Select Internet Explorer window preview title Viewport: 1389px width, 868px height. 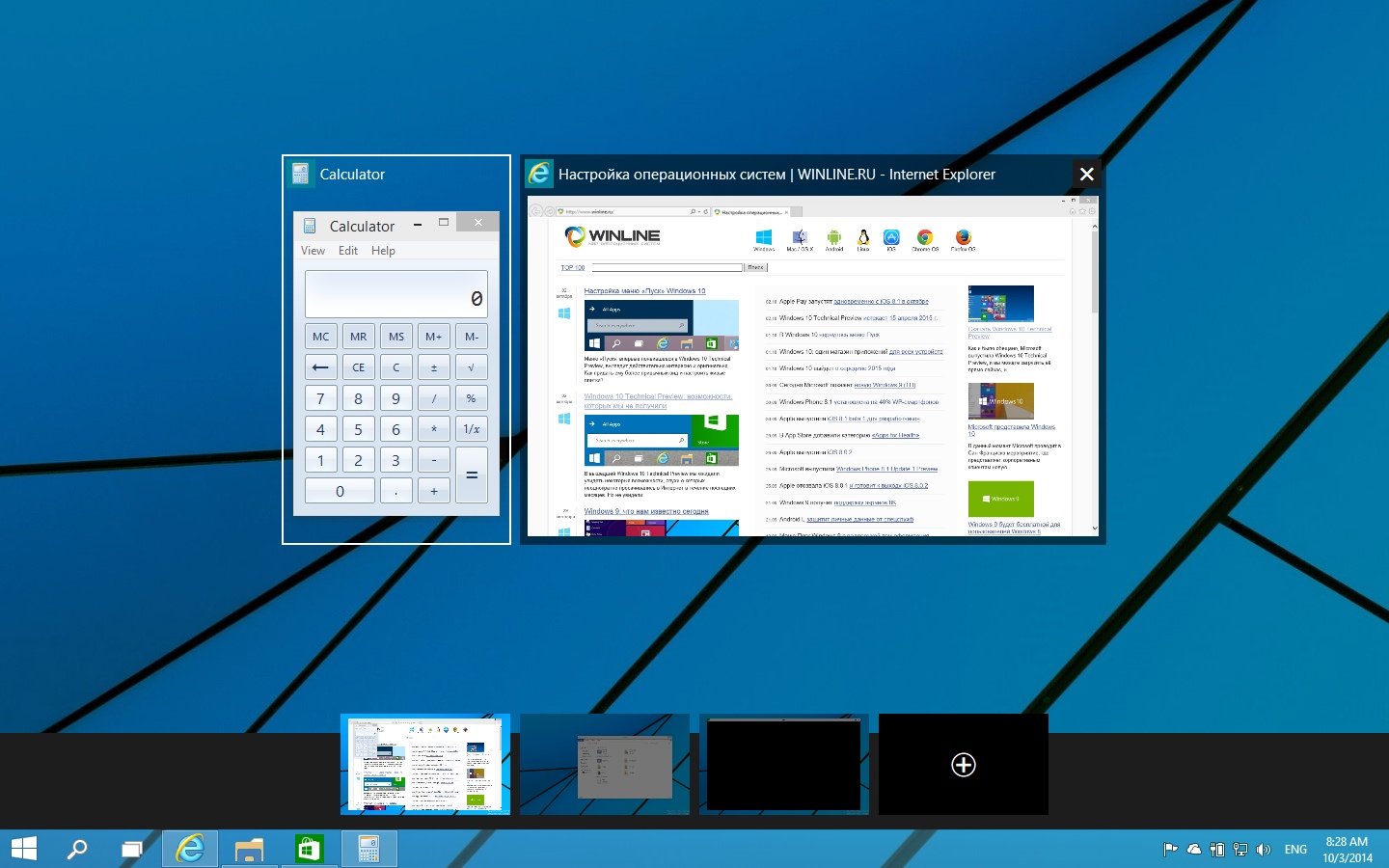coord(776,175)
